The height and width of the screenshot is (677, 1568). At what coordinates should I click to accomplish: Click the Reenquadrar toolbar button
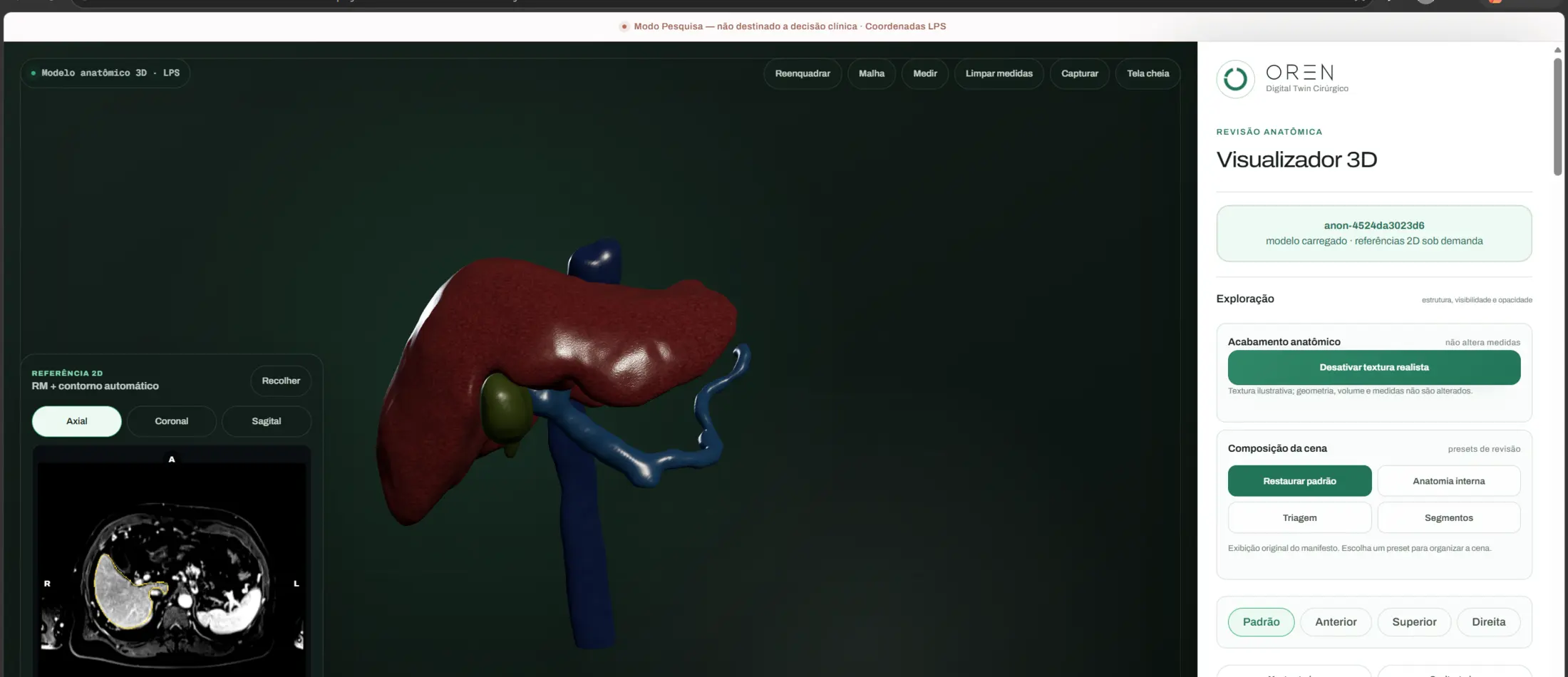[x=803, y=73]
